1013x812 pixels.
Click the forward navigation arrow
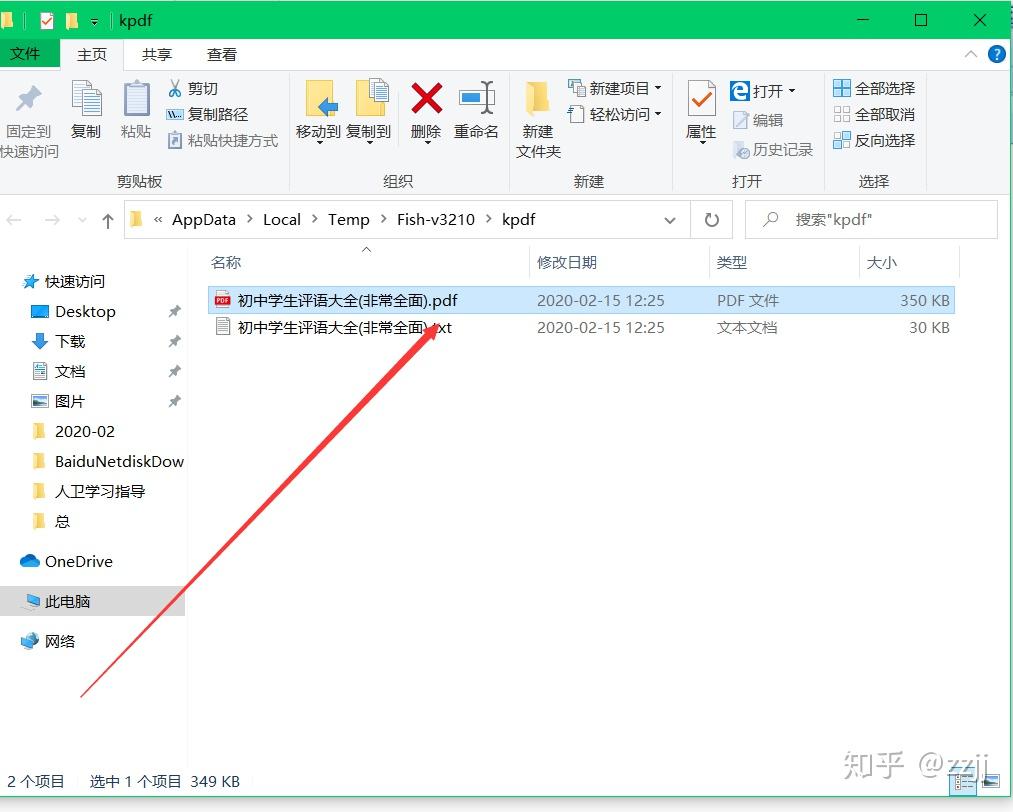coord(52,221)
